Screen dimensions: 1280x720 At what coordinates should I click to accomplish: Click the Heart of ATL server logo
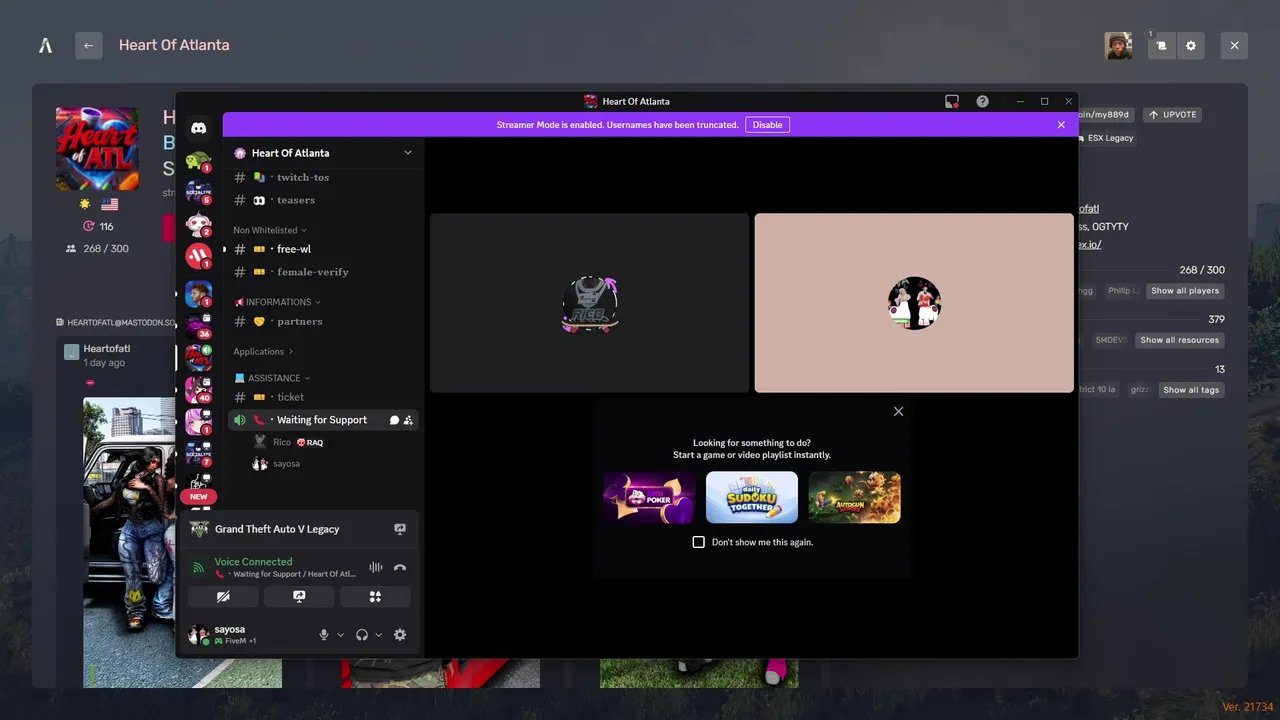click(97, 148)
